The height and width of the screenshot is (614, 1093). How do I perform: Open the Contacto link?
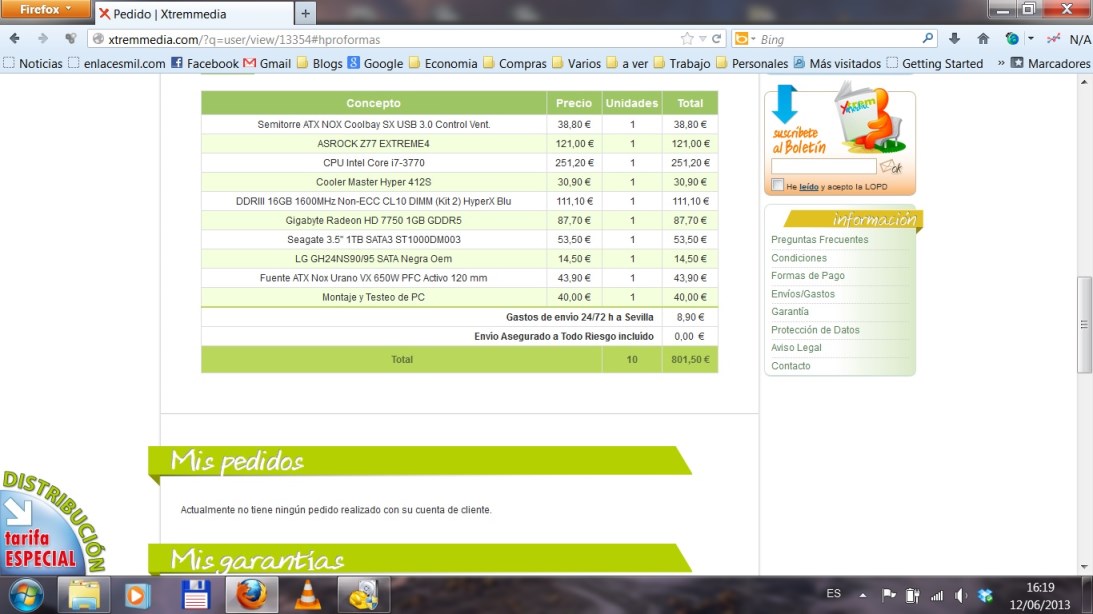(x=790, y=366)
